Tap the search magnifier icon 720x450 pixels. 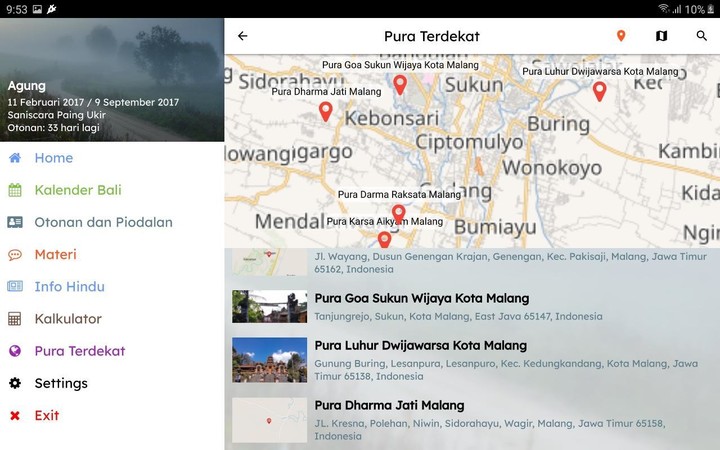tap(702, 36)
